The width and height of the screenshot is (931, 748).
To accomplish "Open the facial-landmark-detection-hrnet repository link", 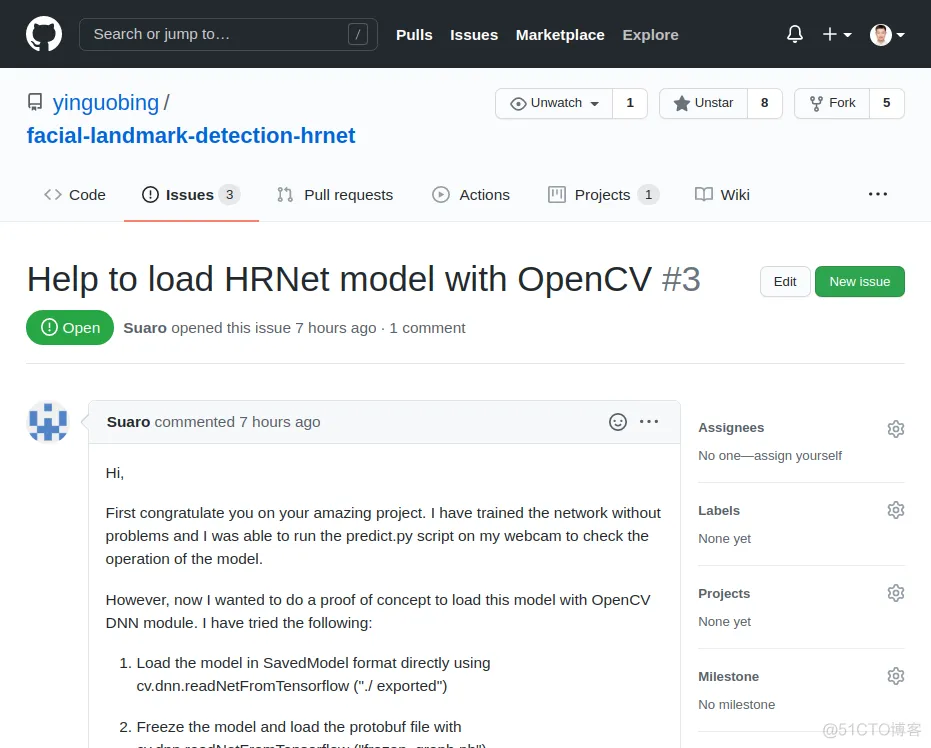I will 191,135.
